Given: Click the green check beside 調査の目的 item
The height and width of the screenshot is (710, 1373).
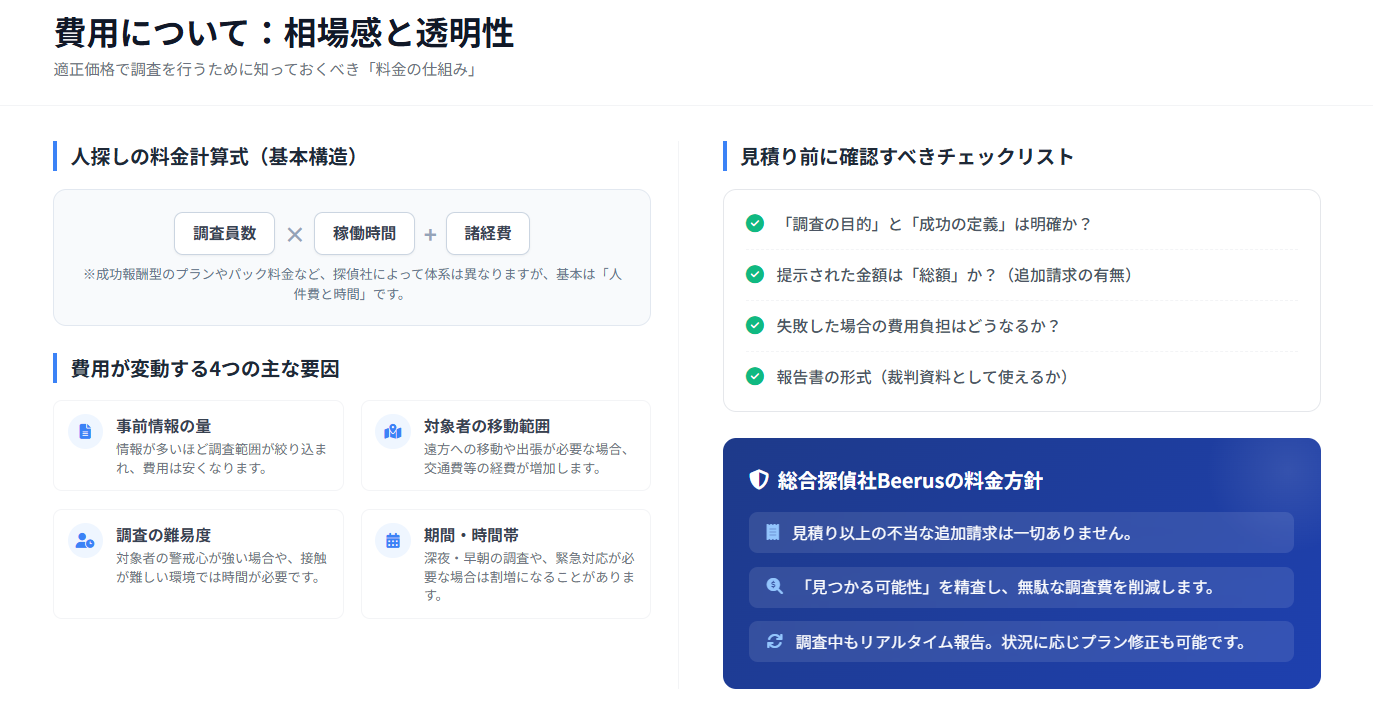Looking at the screenshot, I should coord(755,223).
